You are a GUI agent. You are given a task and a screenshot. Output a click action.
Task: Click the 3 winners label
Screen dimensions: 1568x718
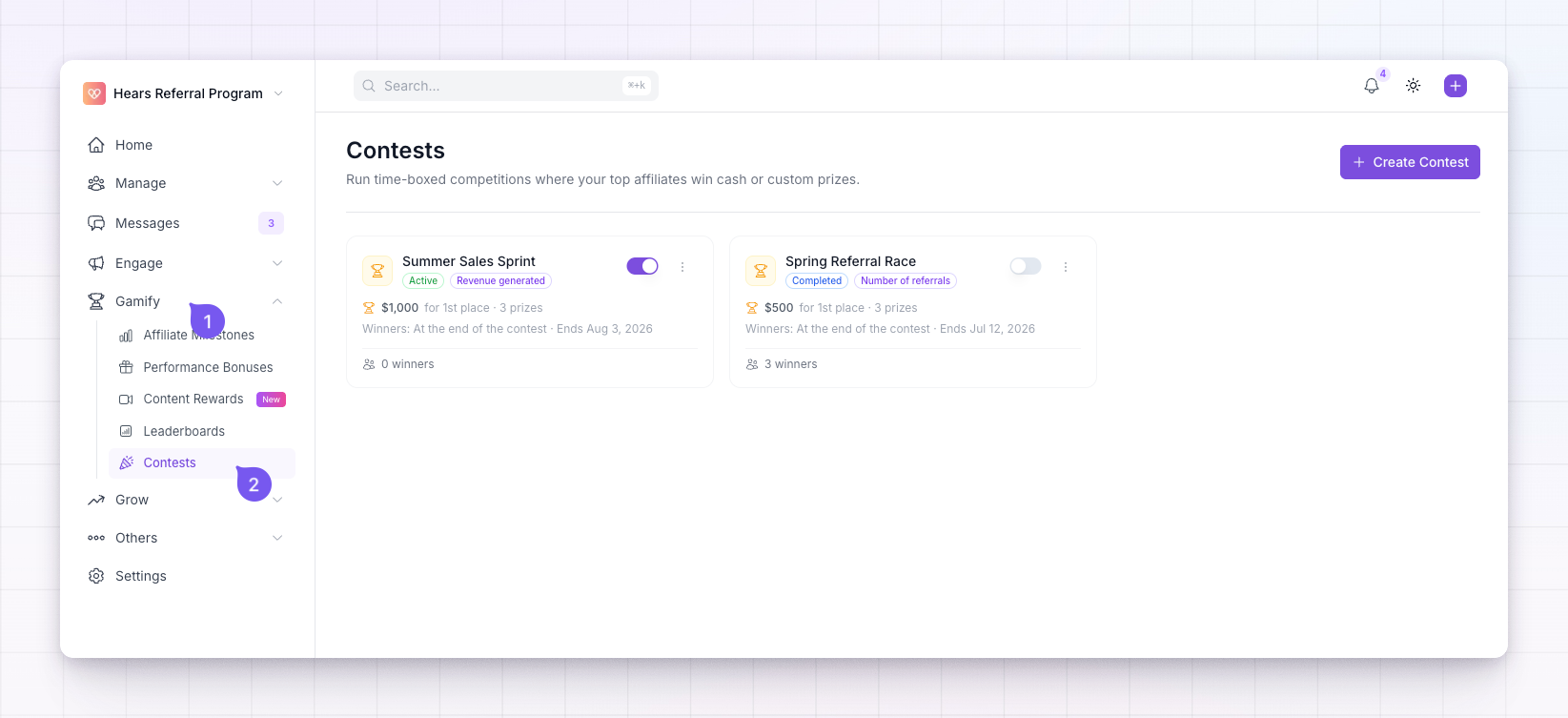click(791, 364)
